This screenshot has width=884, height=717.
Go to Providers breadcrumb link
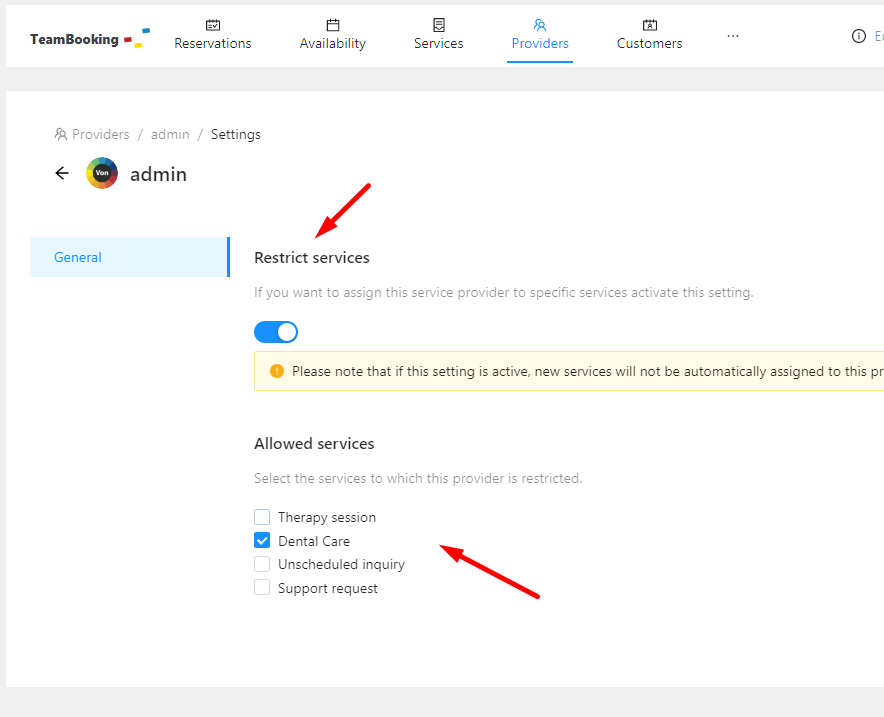(x=100, y=134)
